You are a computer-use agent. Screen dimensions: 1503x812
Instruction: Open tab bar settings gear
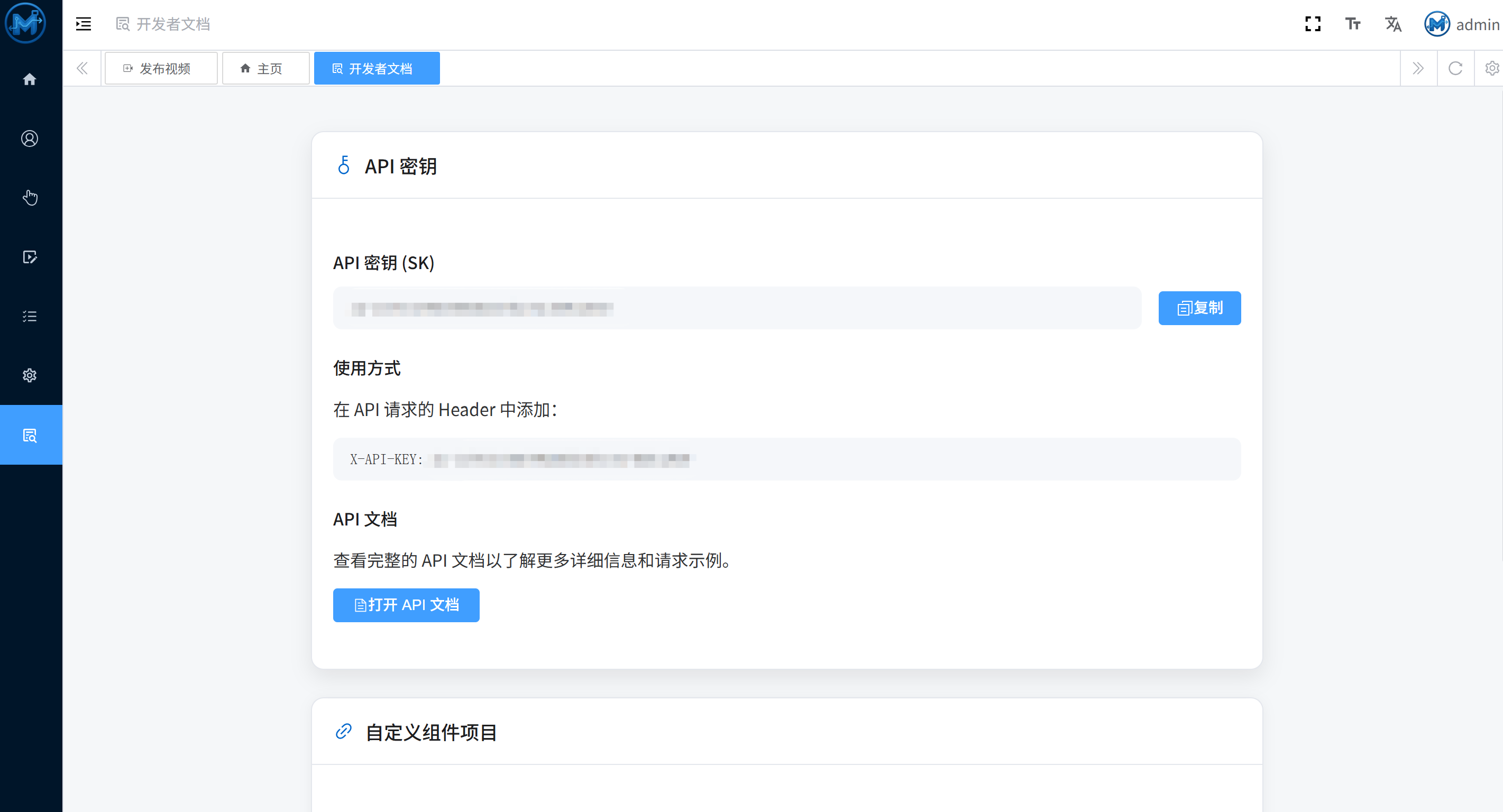1492,68
